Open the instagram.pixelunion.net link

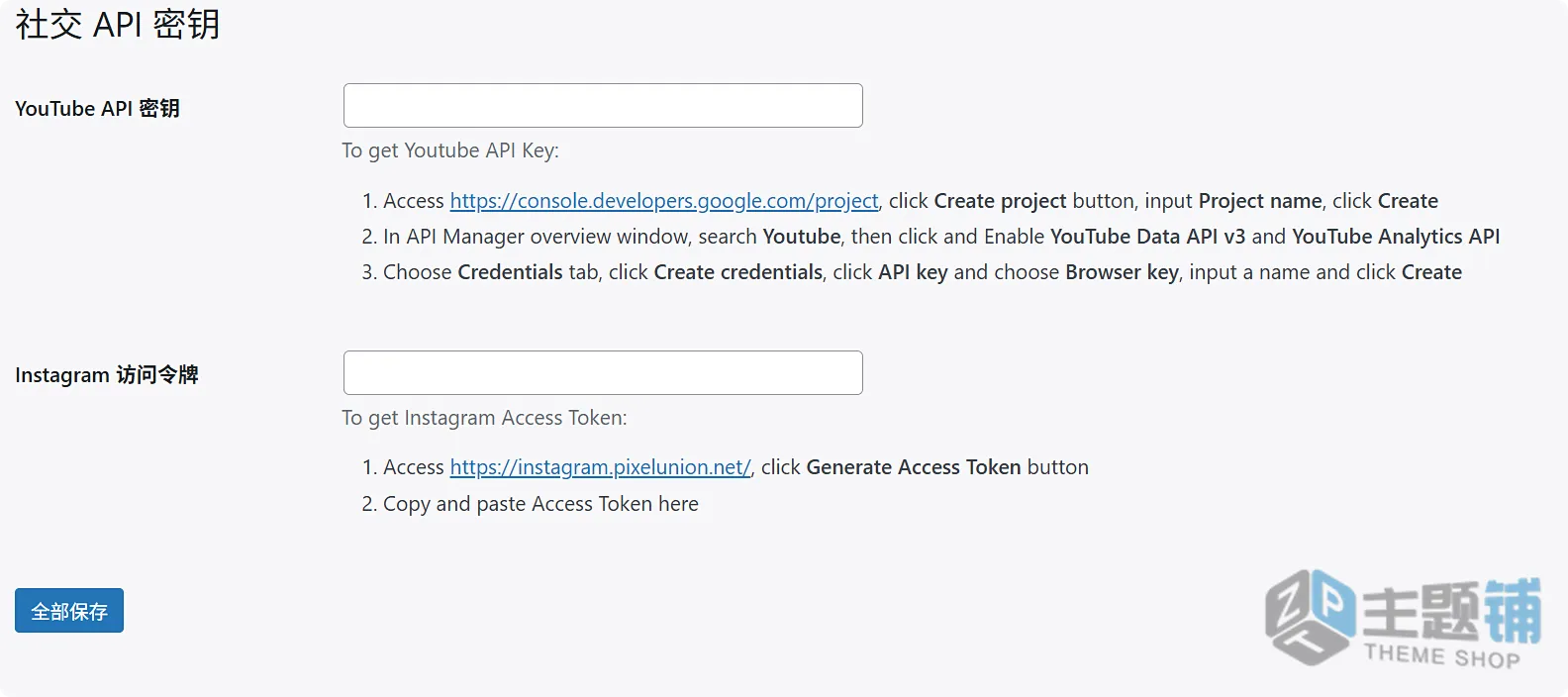pyautogui.click(x=601, y=467)
